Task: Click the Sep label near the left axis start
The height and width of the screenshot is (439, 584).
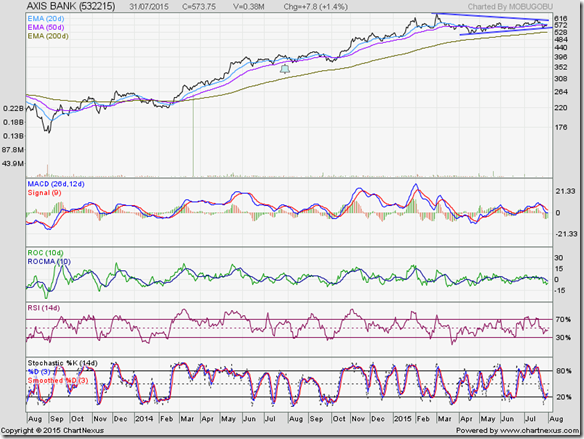Action: pyautogui.click(x=57, y=419)
